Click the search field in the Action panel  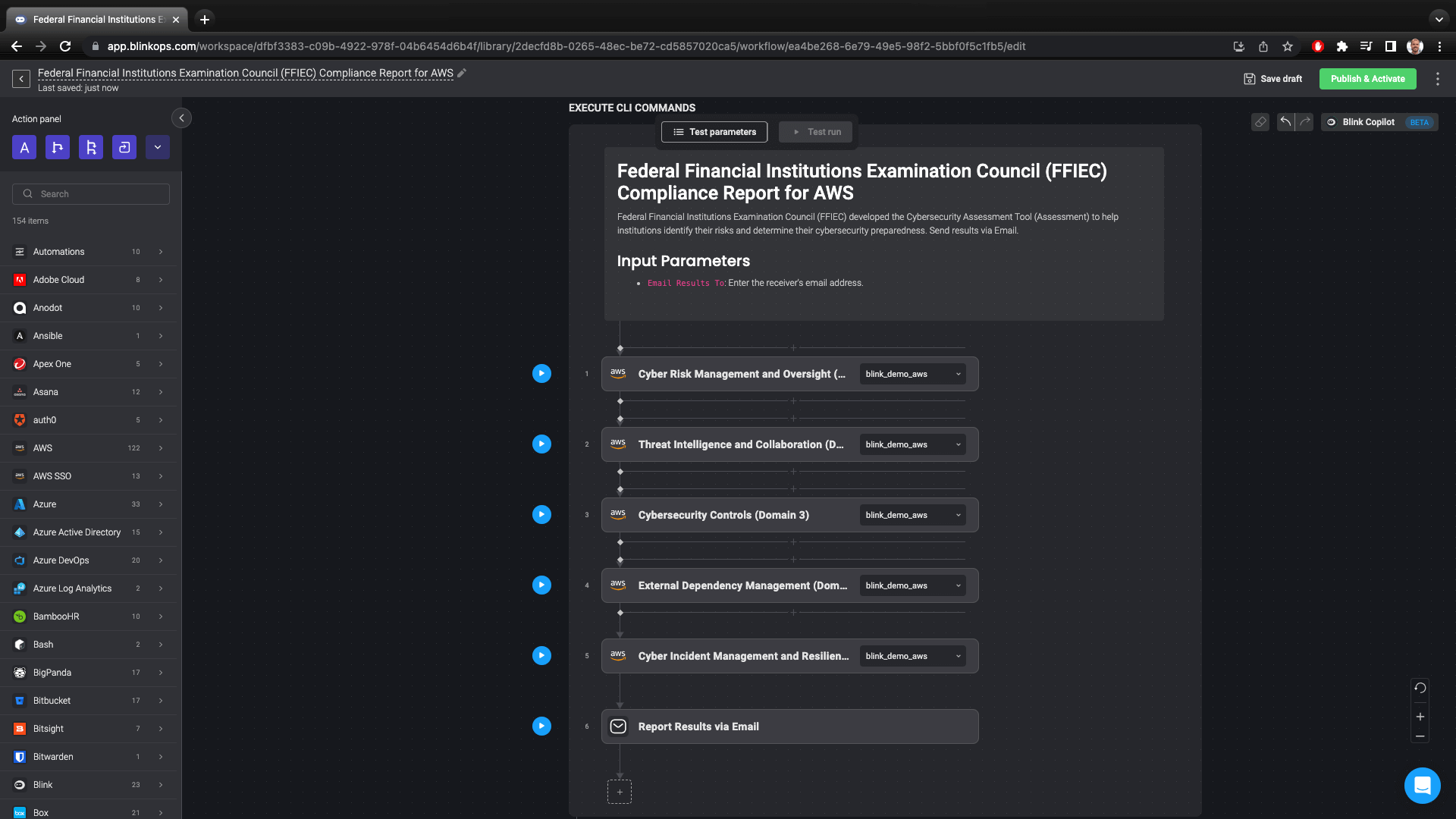tap(90, 193)
